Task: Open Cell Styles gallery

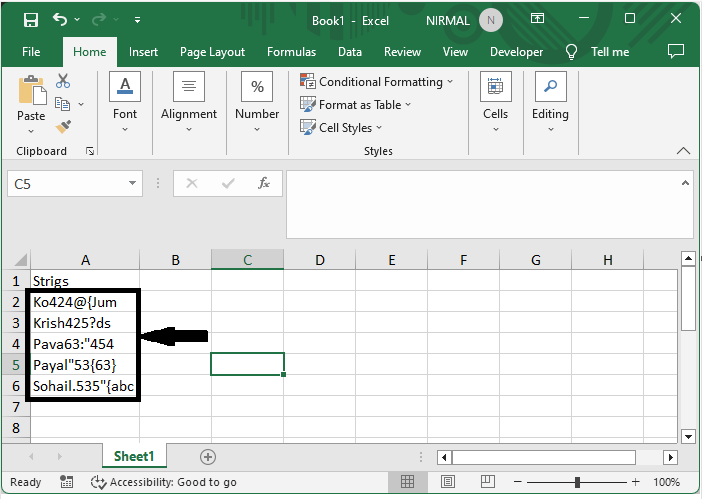Action: coord(341,128)
